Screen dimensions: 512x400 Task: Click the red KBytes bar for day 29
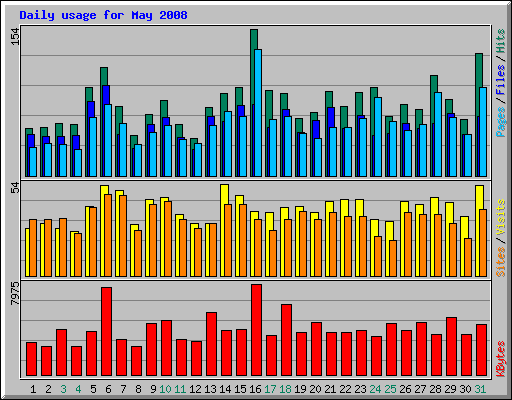[x=452, y=347]
